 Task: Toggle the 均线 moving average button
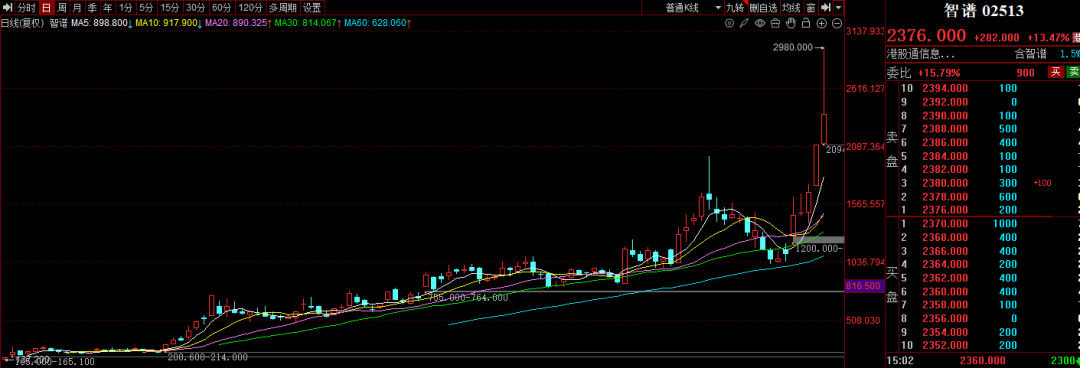click(792, 8)
